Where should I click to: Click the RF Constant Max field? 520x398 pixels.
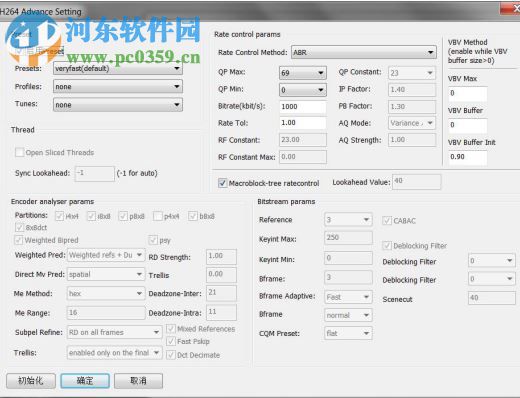303,157
